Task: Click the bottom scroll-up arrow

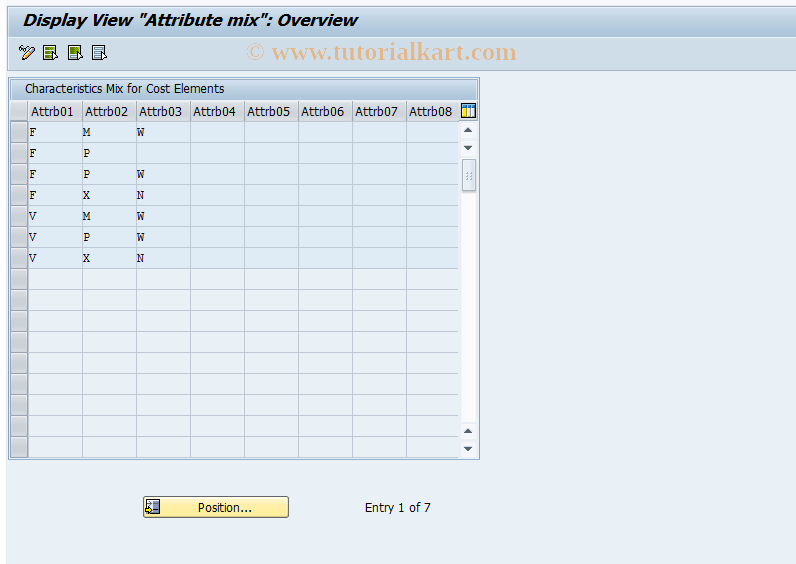Action: (x=468, y=431)
